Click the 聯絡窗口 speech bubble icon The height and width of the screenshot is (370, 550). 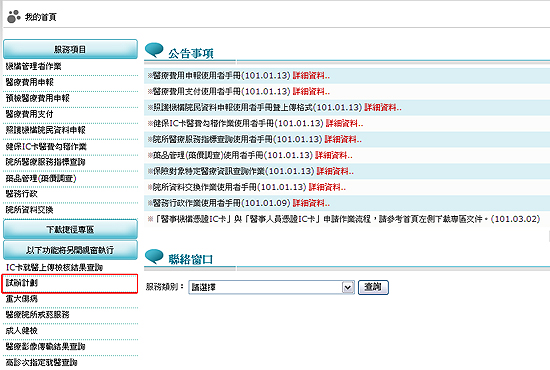(154, 256)
